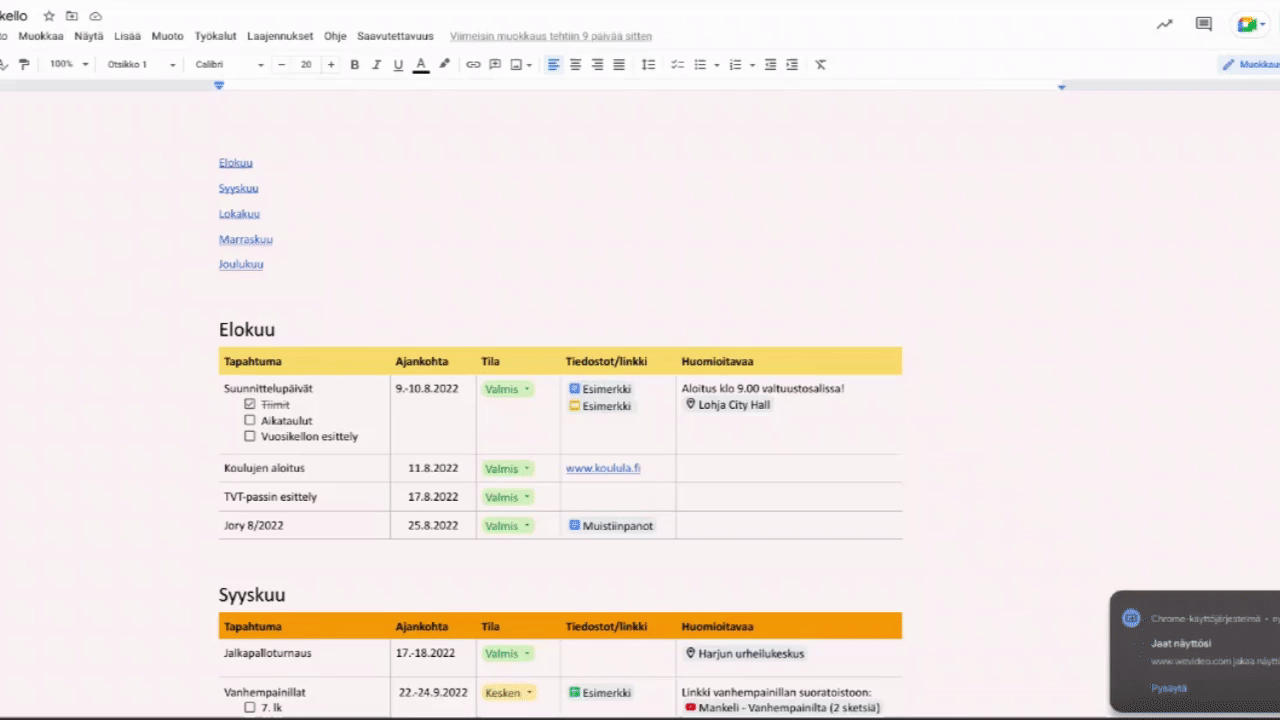The image size is (1280, 720).
Task: Select the paint format tool
Action: 24,65
